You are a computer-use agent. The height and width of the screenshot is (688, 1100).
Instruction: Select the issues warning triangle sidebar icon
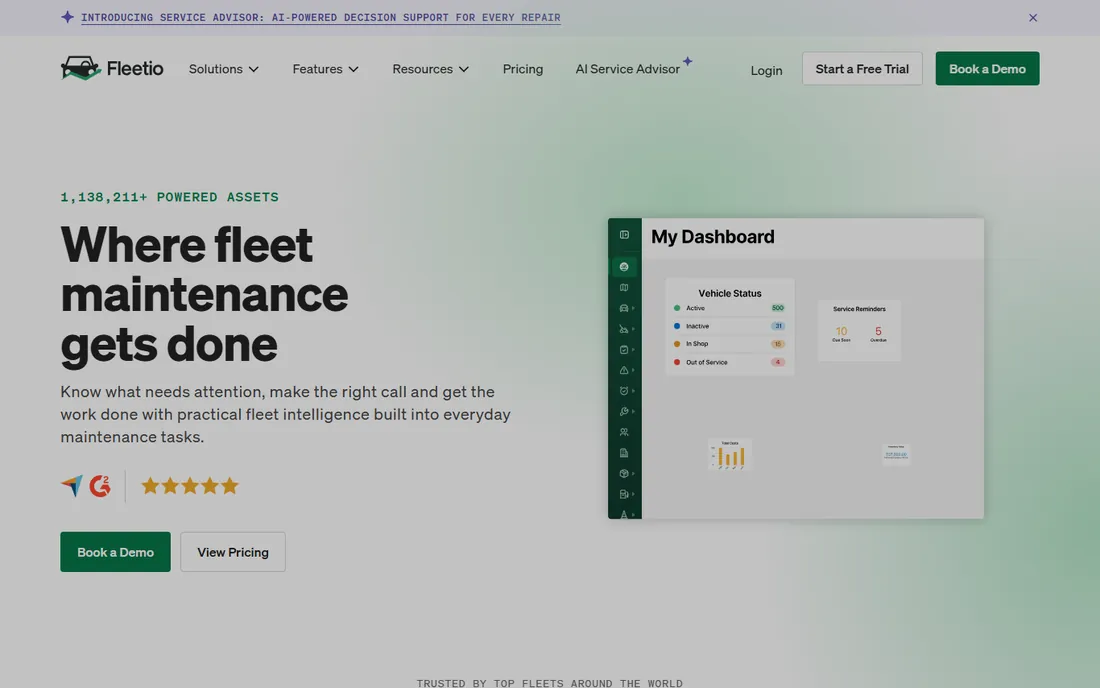tap(624, 370)
